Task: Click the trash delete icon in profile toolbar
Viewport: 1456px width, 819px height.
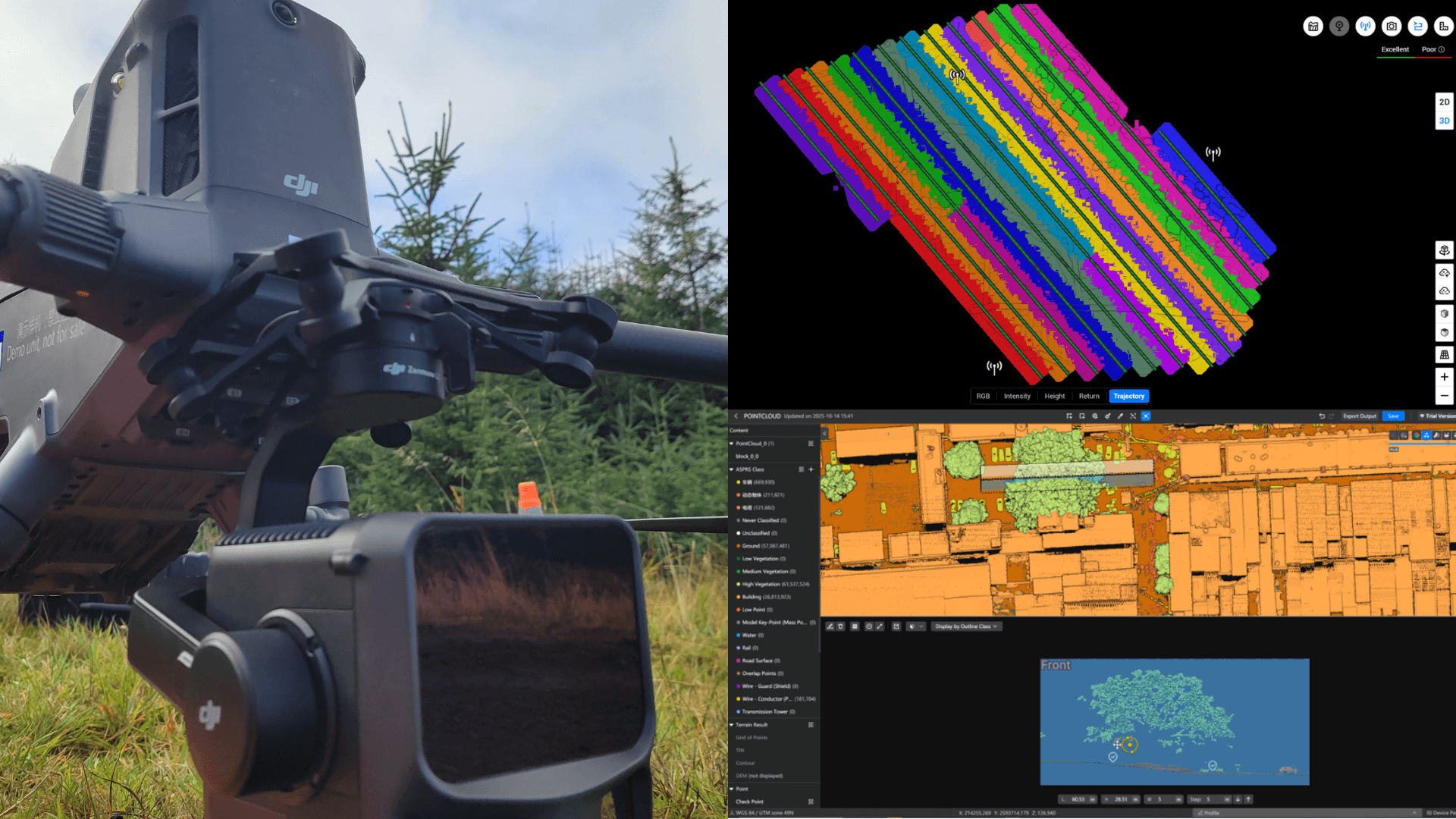Action: tap(840, 626)
